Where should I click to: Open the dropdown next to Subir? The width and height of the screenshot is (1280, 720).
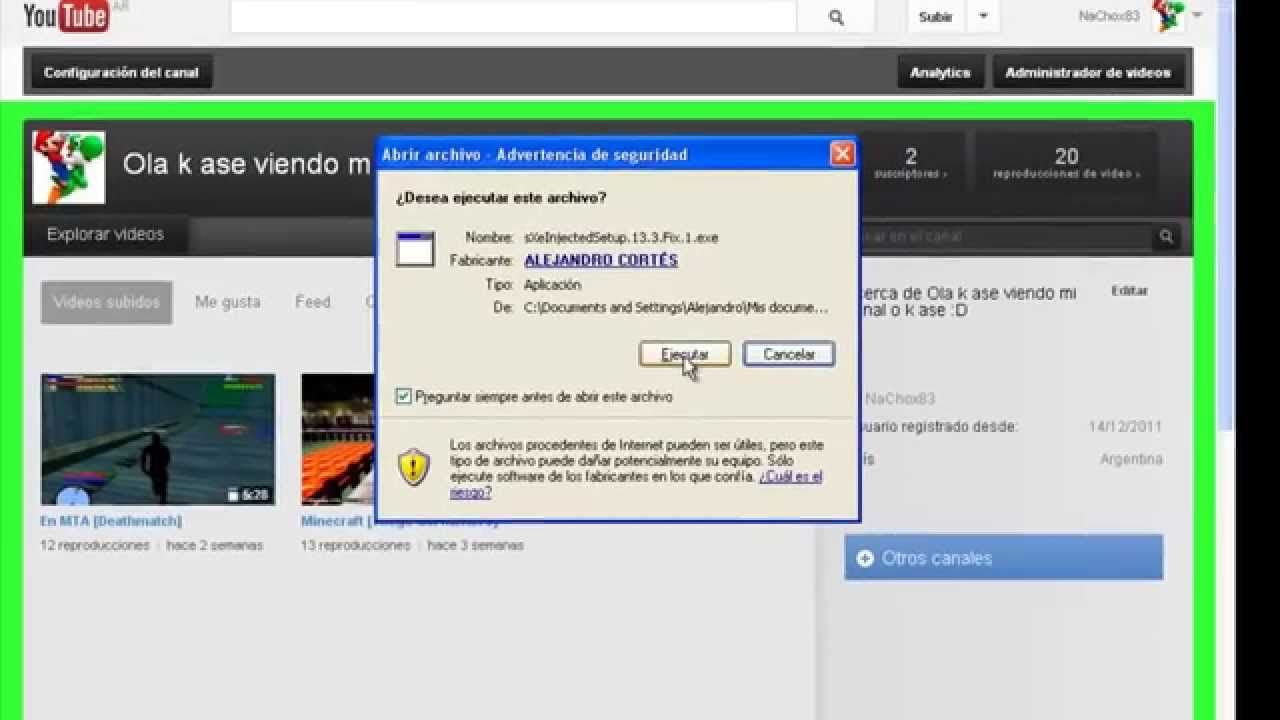click(983, 16)
